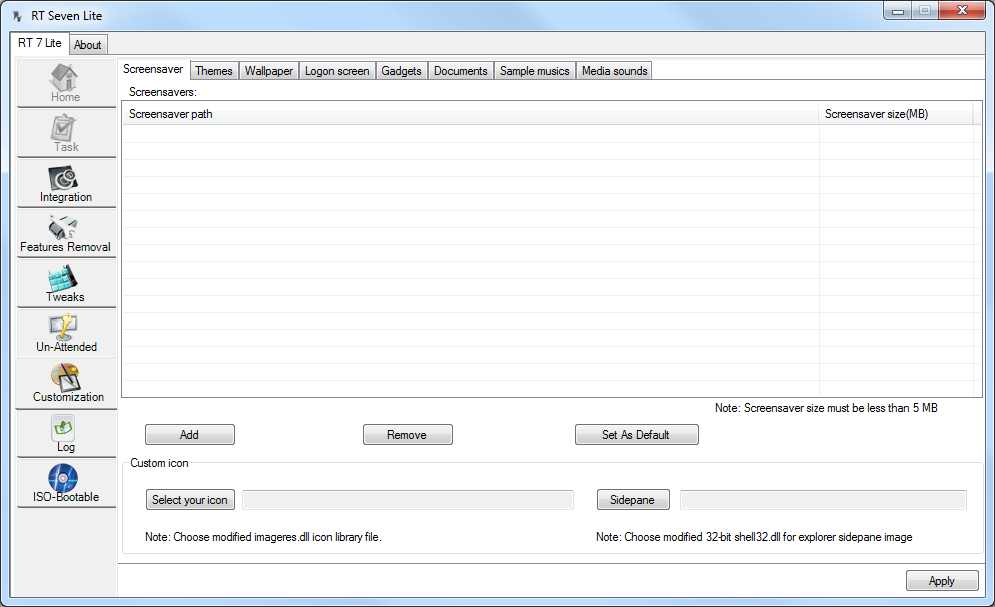Open the Documents tab
This screenshot has height=607, width=995.
pos(461,71)
